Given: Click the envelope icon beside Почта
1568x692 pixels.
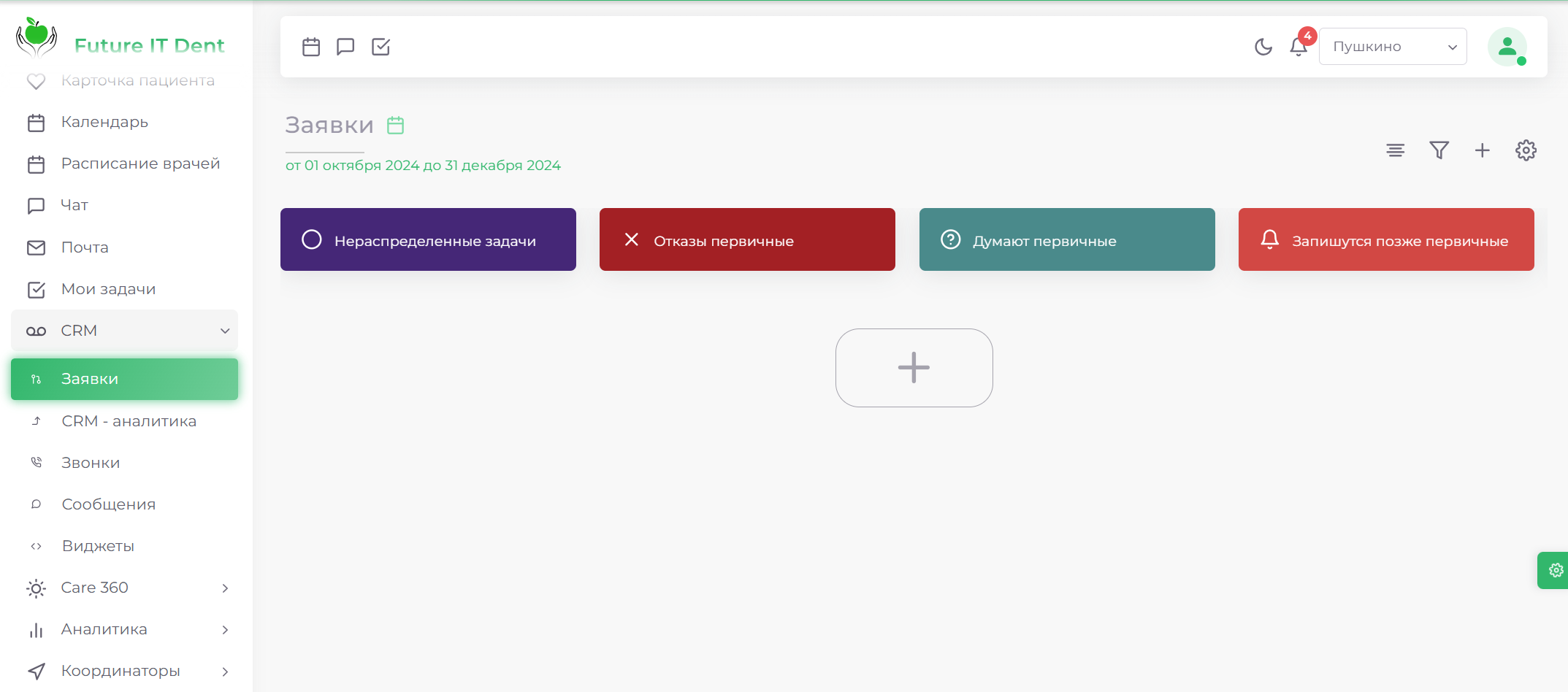Looking at the screenshot, I should tap(36, 248).
